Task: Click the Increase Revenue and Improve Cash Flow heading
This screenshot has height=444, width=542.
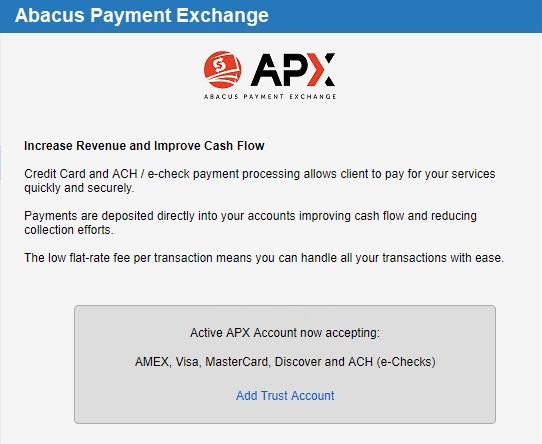Action: pyautogui.click(x=144, y=146)
